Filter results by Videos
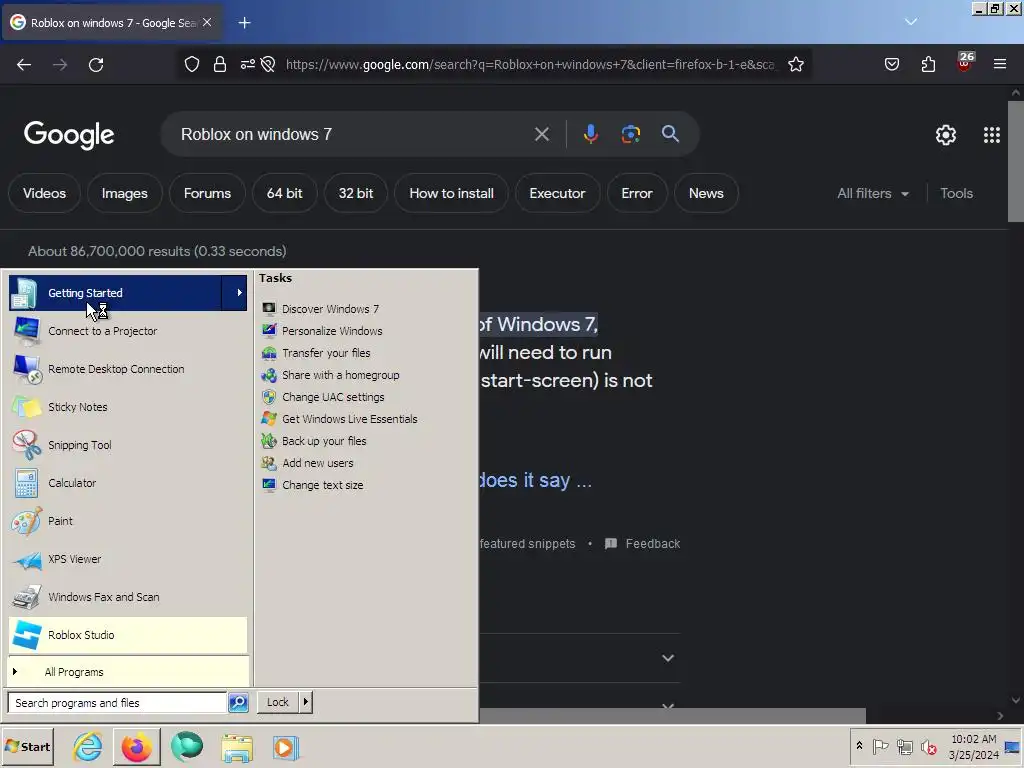The width and height of the screenshot is (1024, 768). [44, 193]
